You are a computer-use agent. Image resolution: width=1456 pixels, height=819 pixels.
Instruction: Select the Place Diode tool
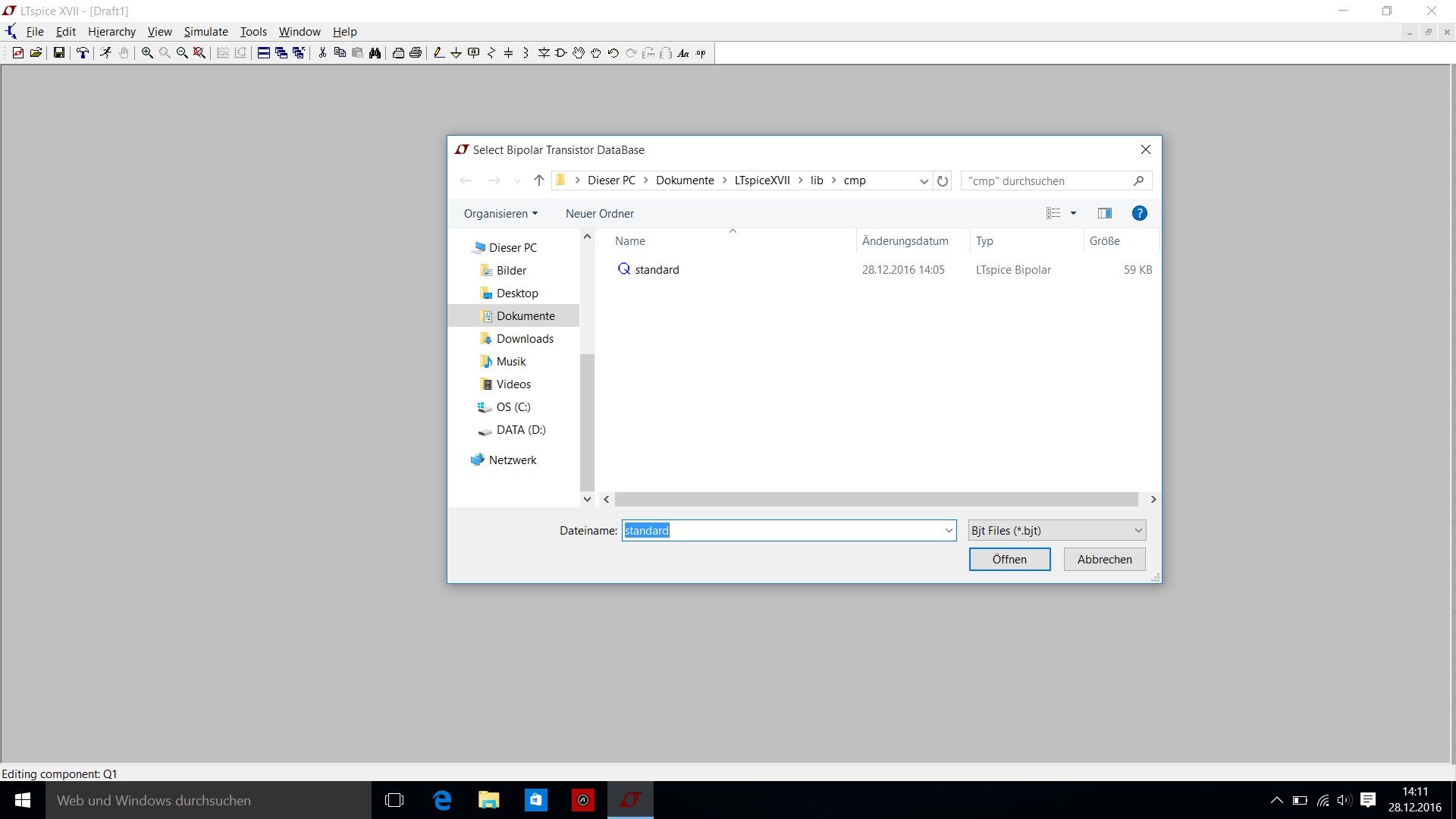click(544, 53)
